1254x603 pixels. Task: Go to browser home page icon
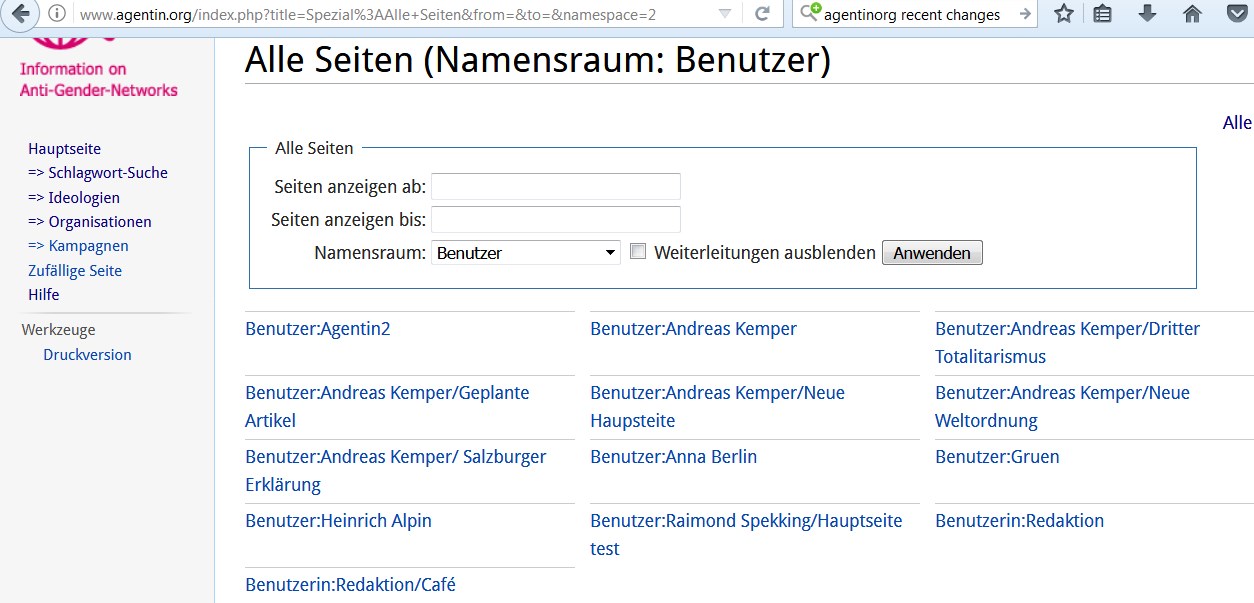pos(1191,14)
